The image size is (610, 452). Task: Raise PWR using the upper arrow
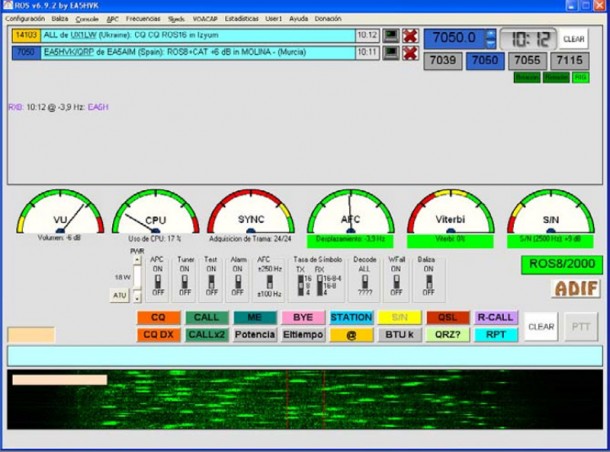(137, 259)
